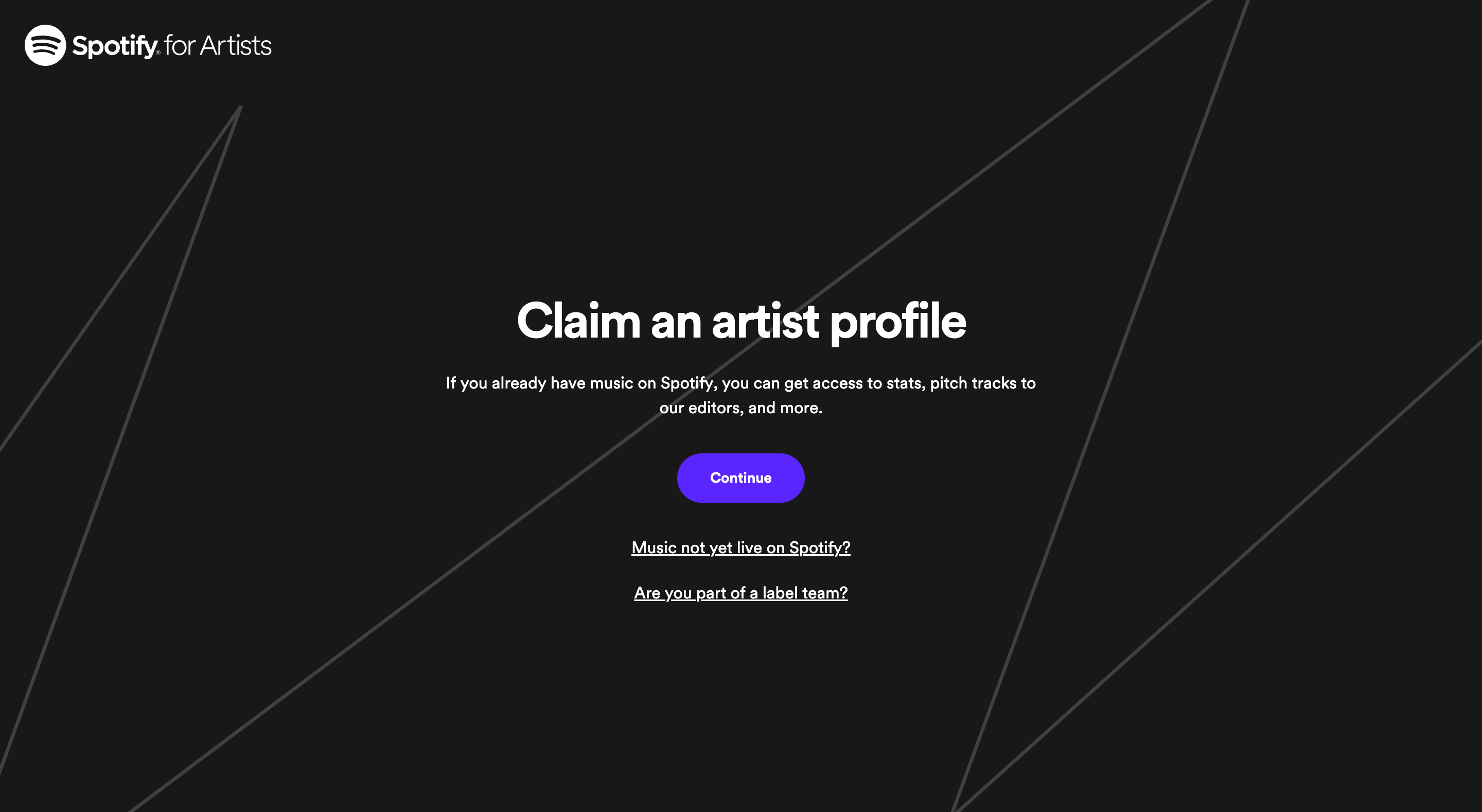
Task: Open the homepage via the Spotify for Artists logo
Action: pyautogui.click(x=147, y=47)
